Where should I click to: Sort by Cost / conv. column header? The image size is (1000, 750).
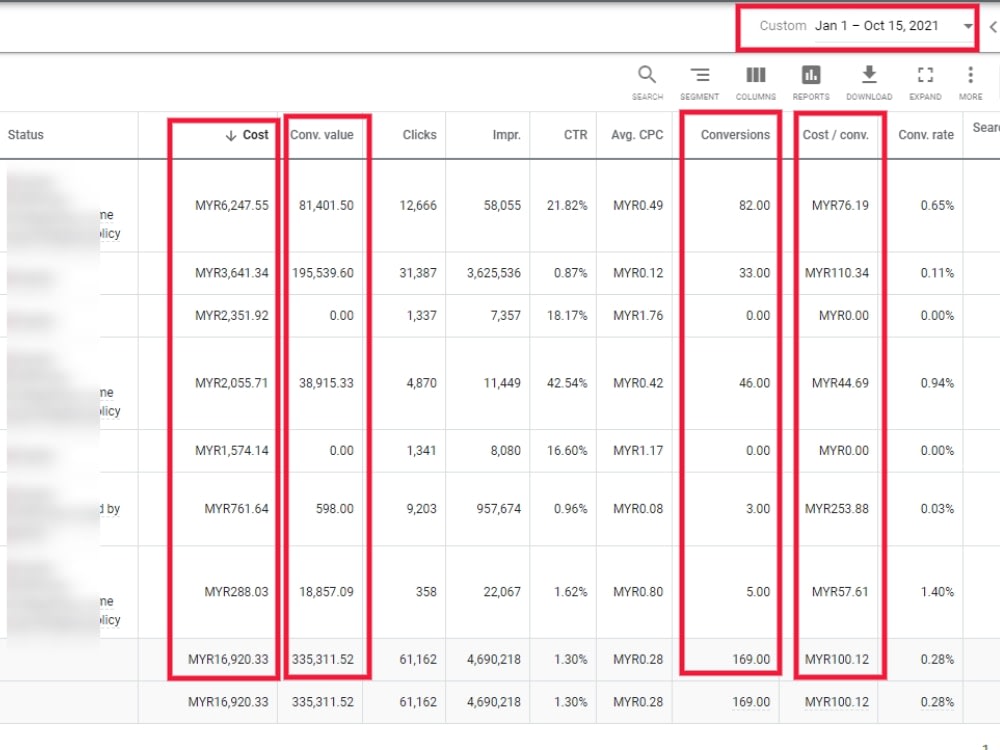(835, 135)
